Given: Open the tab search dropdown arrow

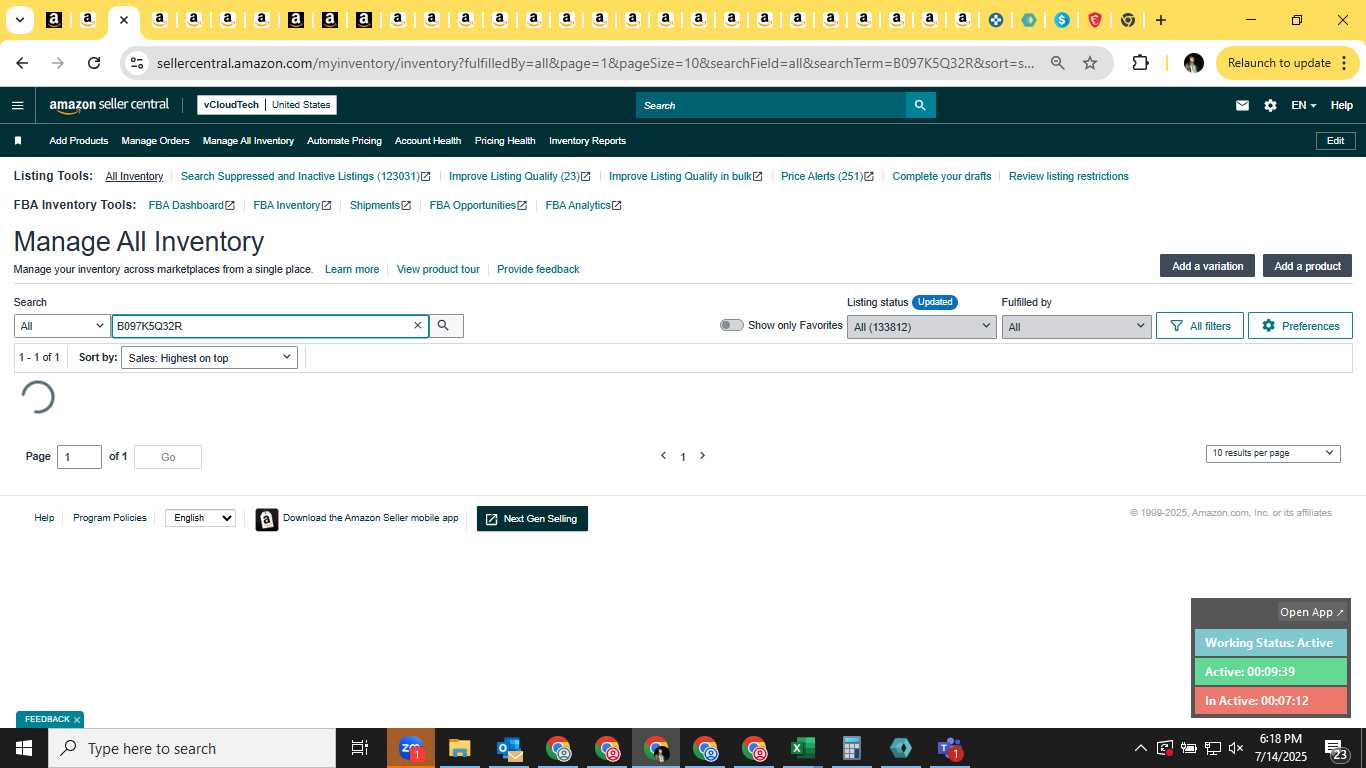Looking at the screenshot, I should tap(20, 20).
